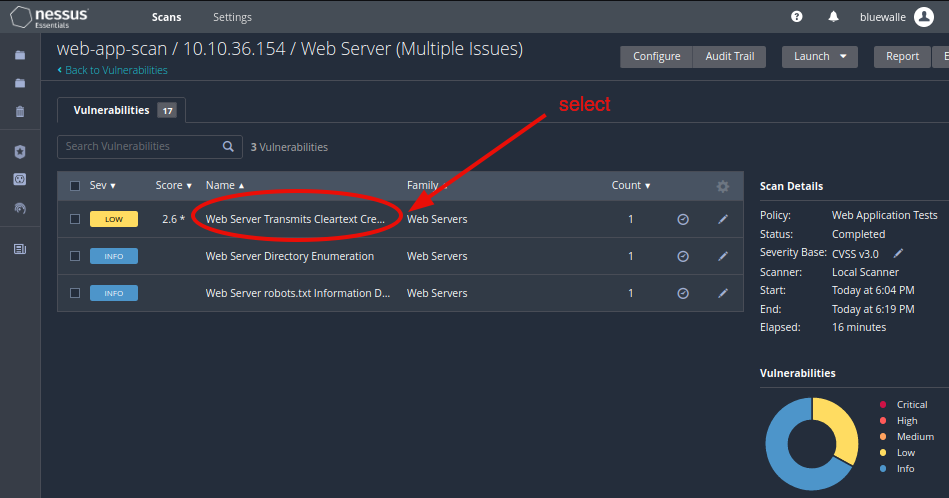
Task: Sort by the Count column
Action: pos(631,185)
